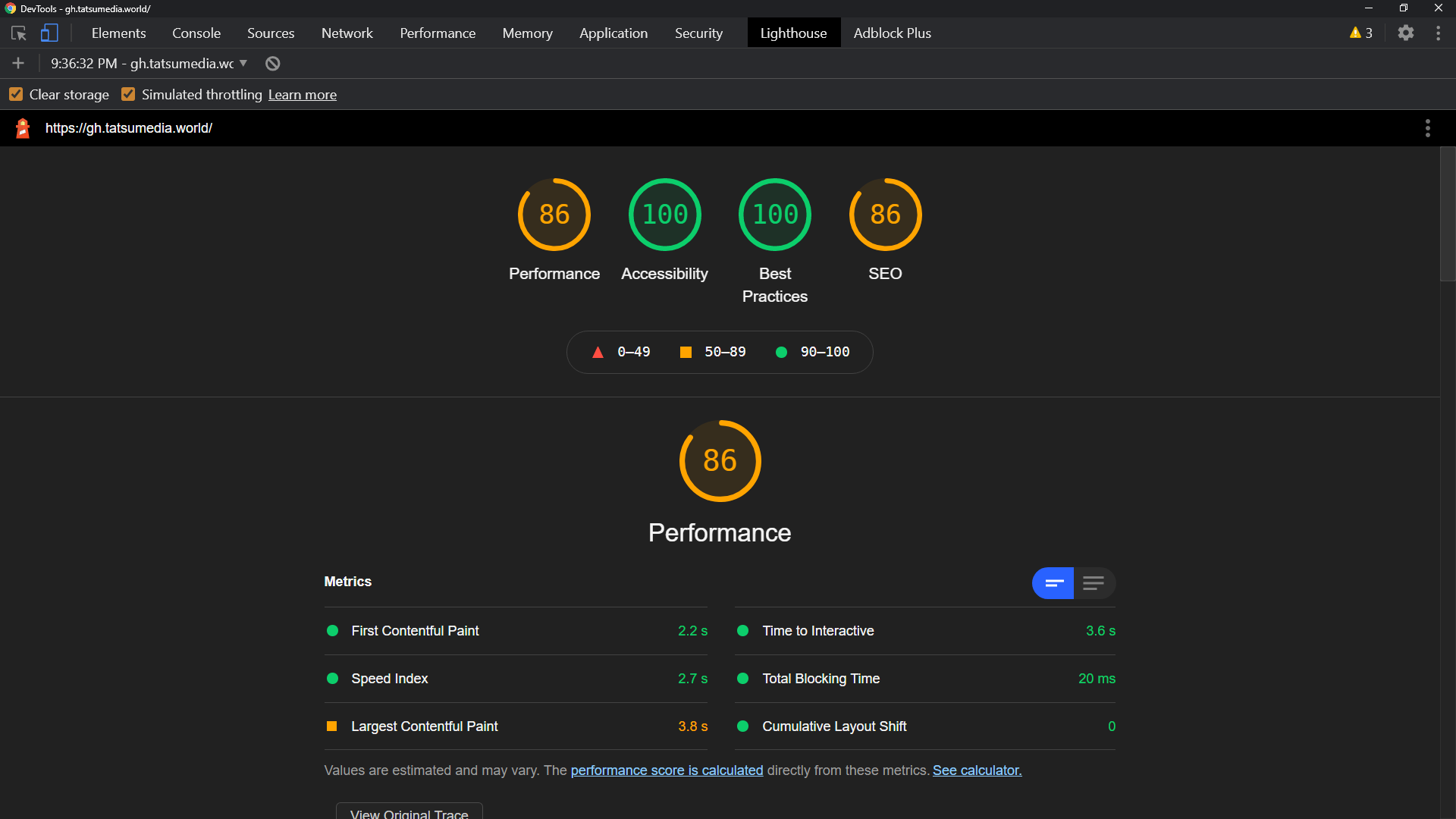
Task: Open the Learn more link
Action: coord(302,95)
